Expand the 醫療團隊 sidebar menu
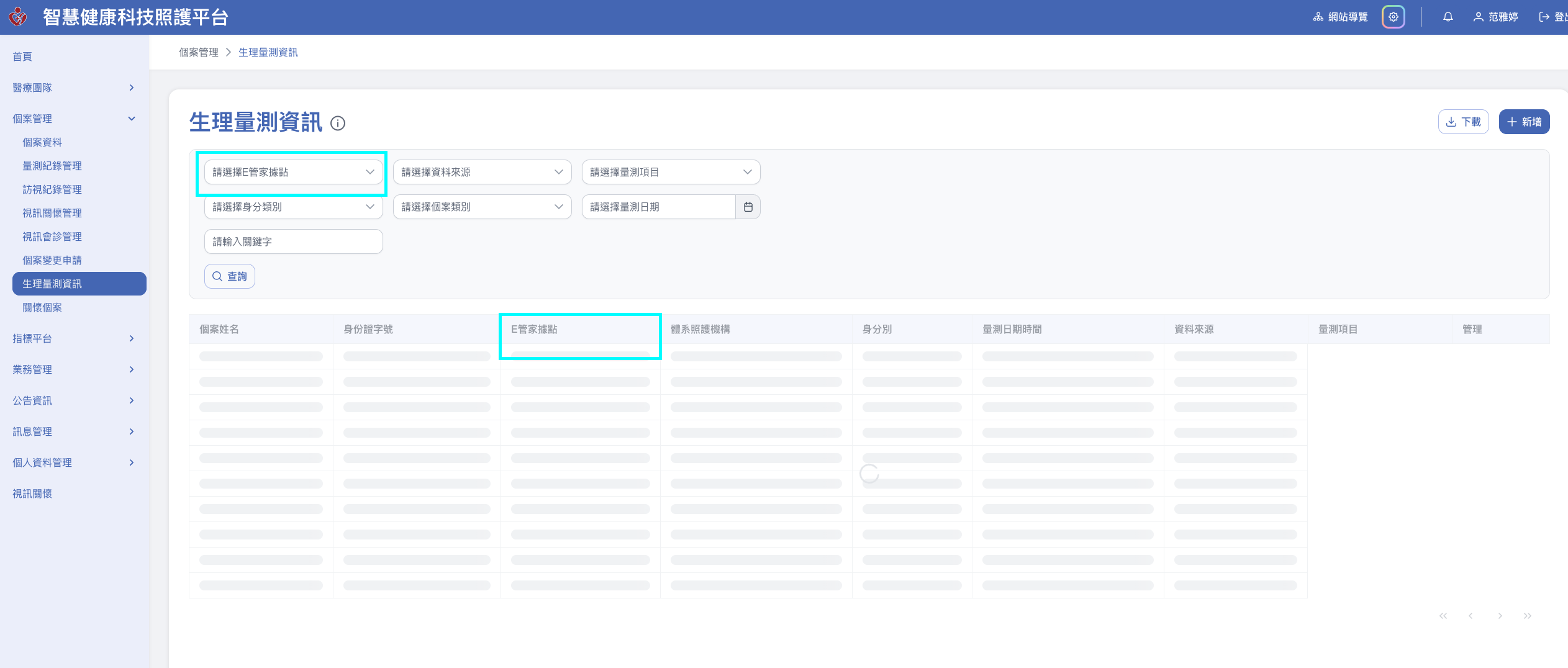The height and width of the screenshot is (668, 1568). (x=73, y=88)
